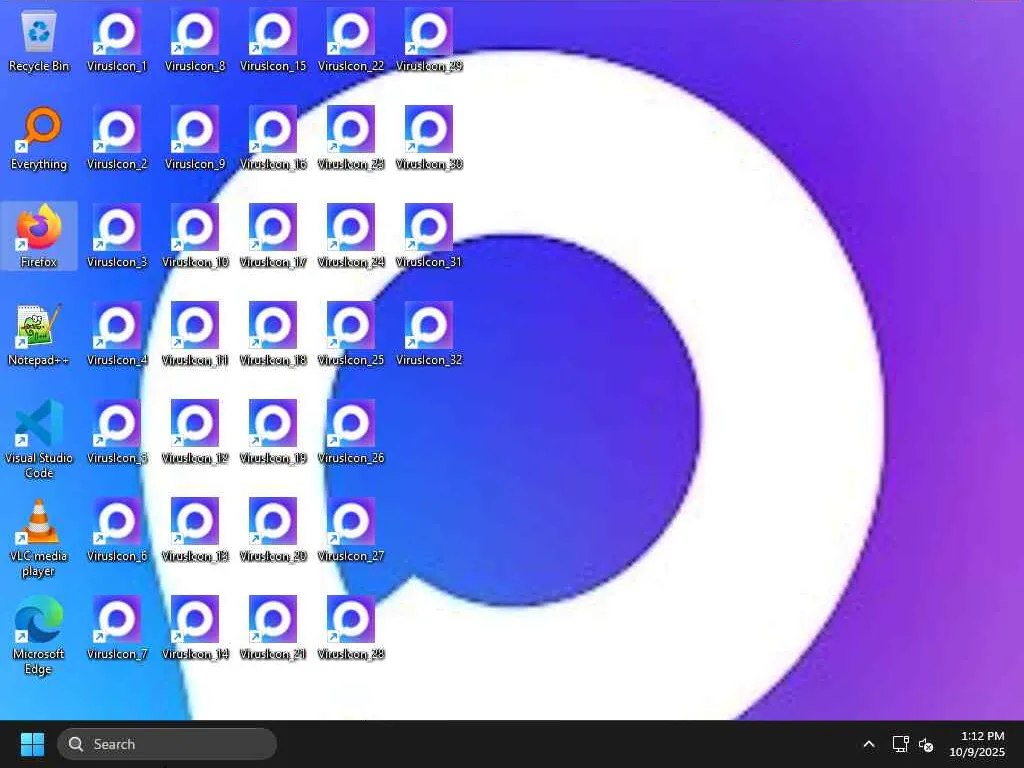Select the VirusIcon_30 shortcut
The image size is (1024, 768).
pos(429,138)
